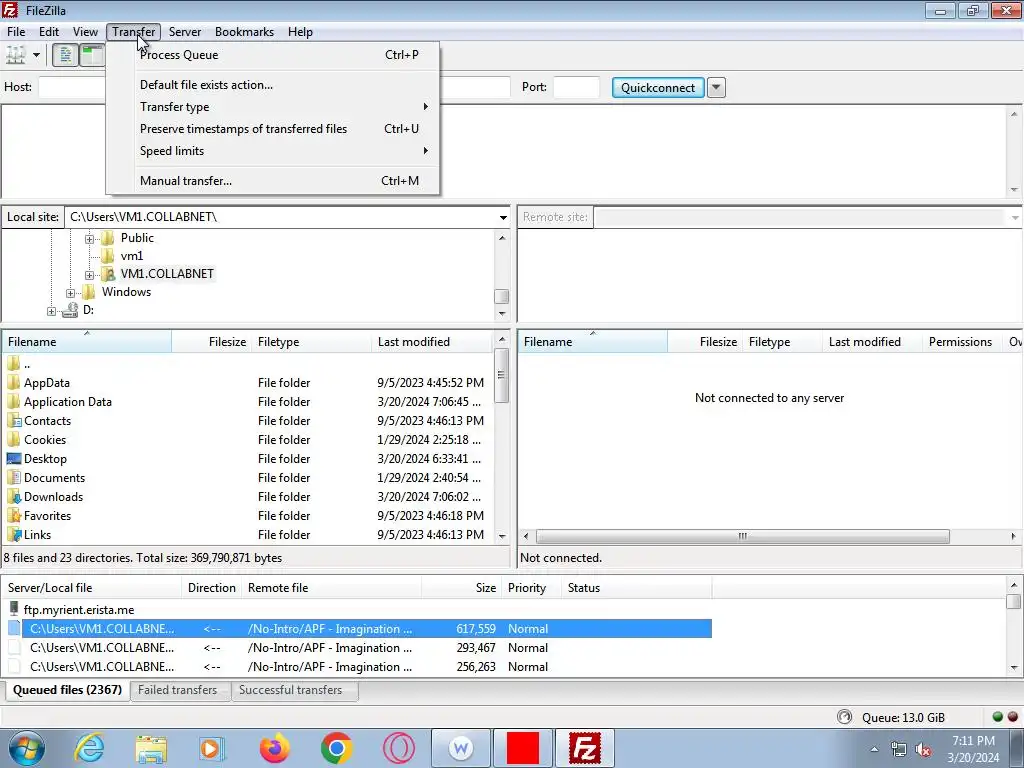The width and height of the screenshot is (1024, 768).
Task: Click local file list scrollbar thumb
Action: [x=501, y=376]
